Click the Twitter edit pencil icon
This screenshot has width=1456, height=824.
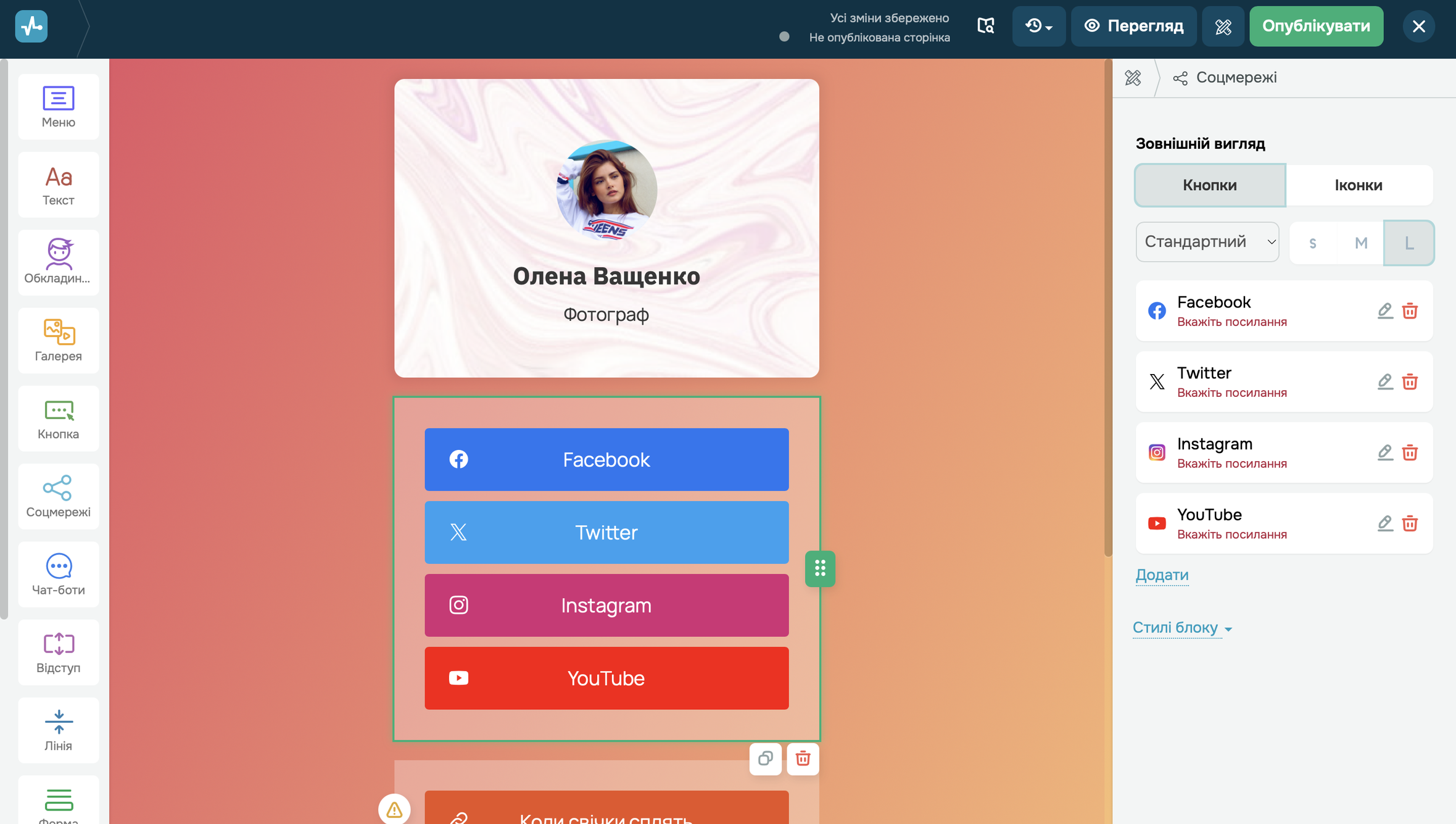pos(1385,381)
